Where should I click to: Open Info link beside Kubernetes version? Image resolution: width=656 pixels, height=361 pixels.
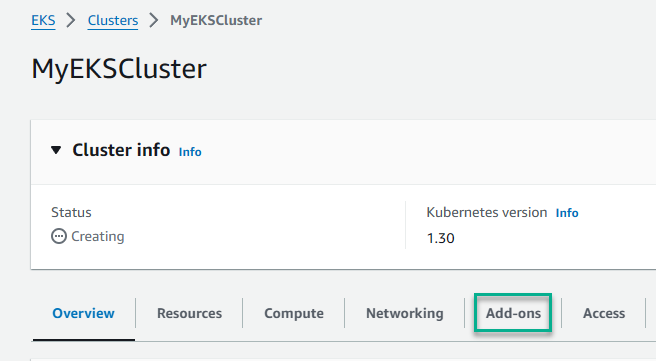click(567, 213)
